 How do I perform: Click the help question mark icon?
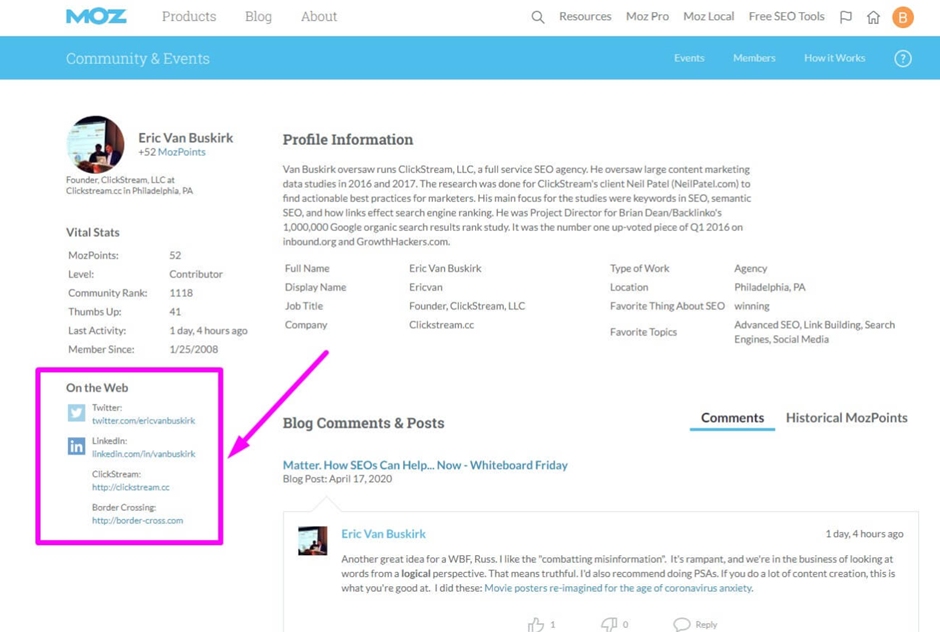(x=903, y=58)
